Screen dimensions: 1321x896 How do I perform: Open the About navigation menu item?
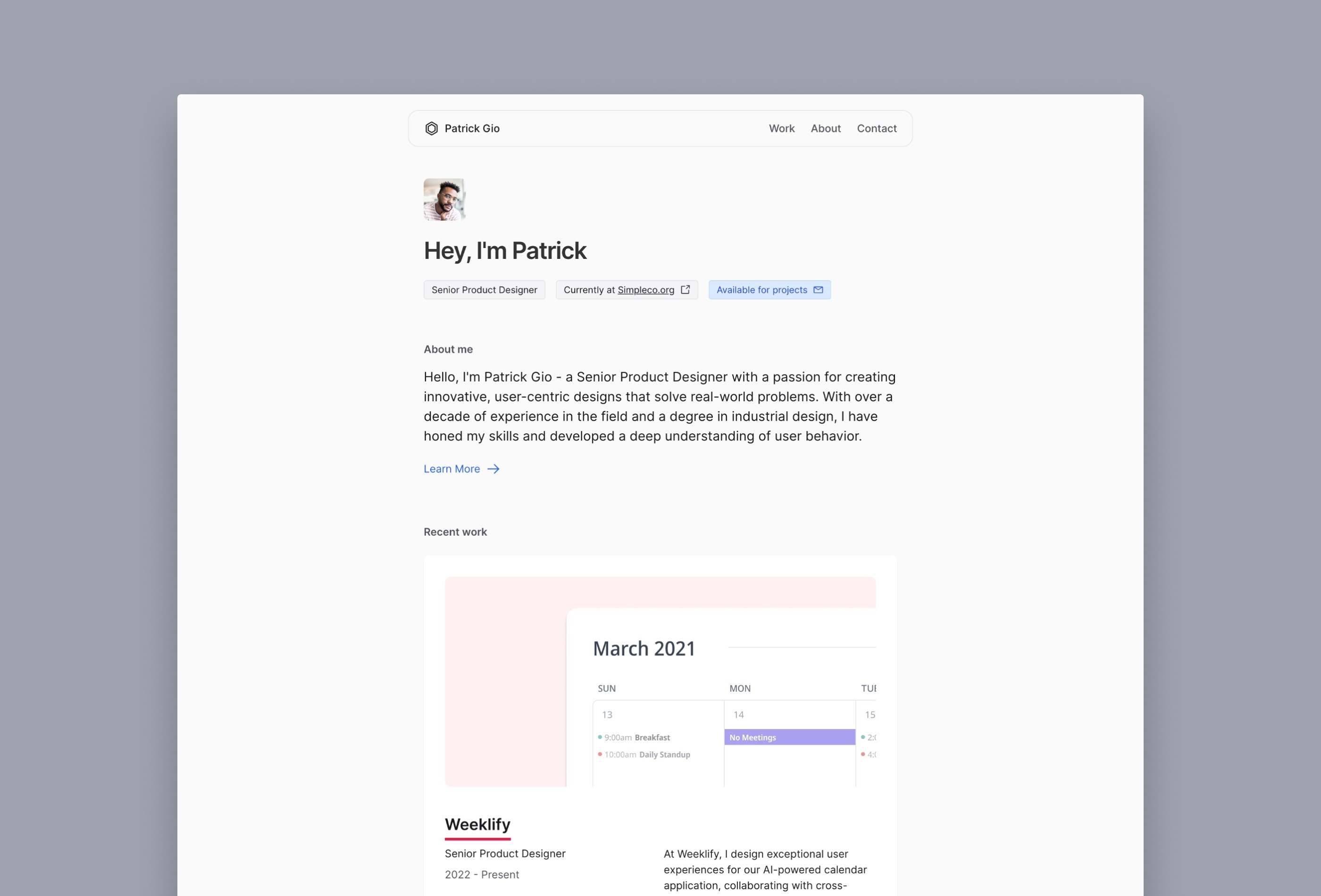click(x=825, y=128)
